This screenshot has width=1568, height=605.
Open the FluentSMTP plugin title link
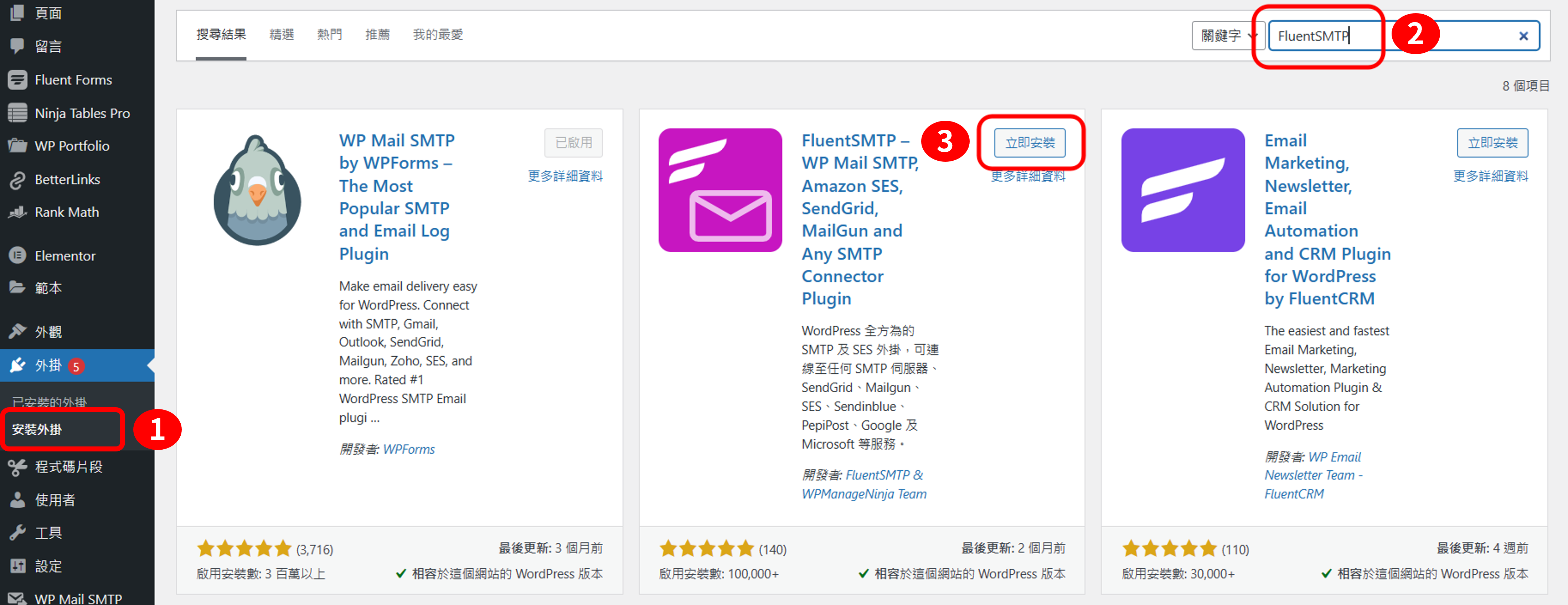tap(860, 219)
